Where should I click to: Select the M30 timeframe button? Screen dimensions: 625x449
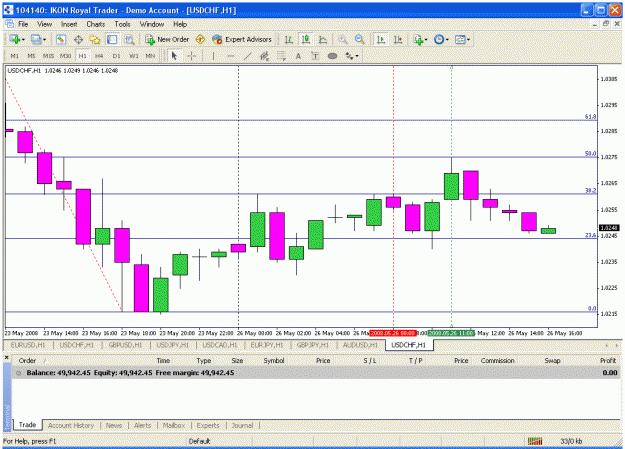(x=65, y=56)
